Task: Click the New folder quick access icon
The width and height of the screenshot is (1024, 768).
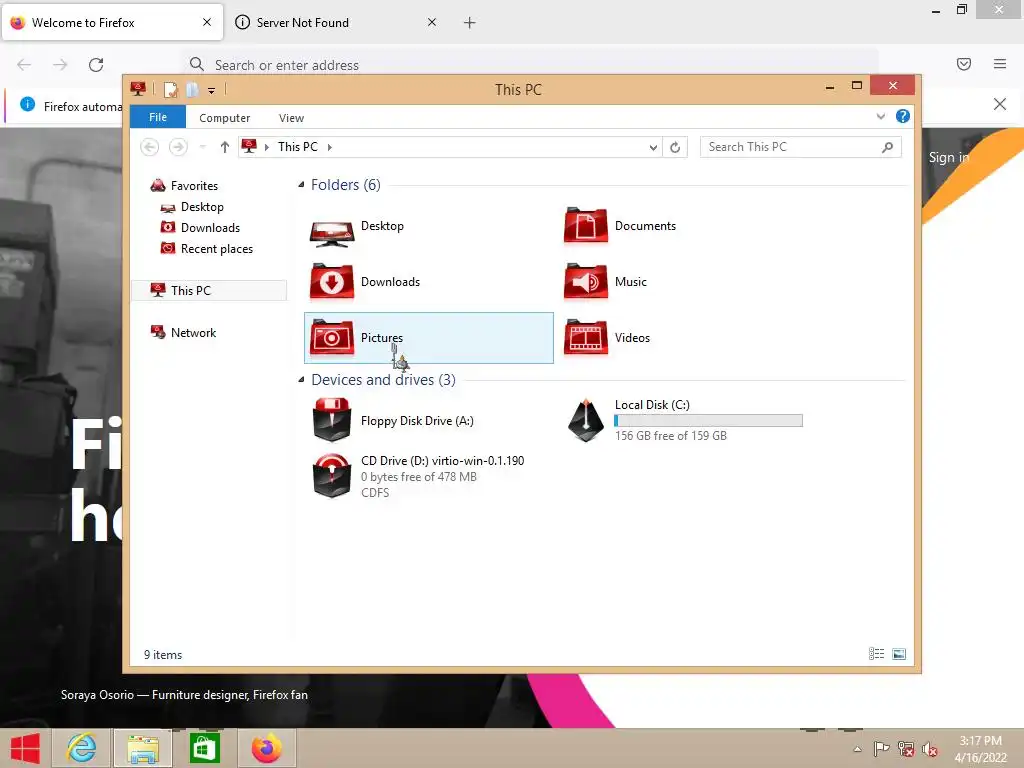Action: coord(192,89)
